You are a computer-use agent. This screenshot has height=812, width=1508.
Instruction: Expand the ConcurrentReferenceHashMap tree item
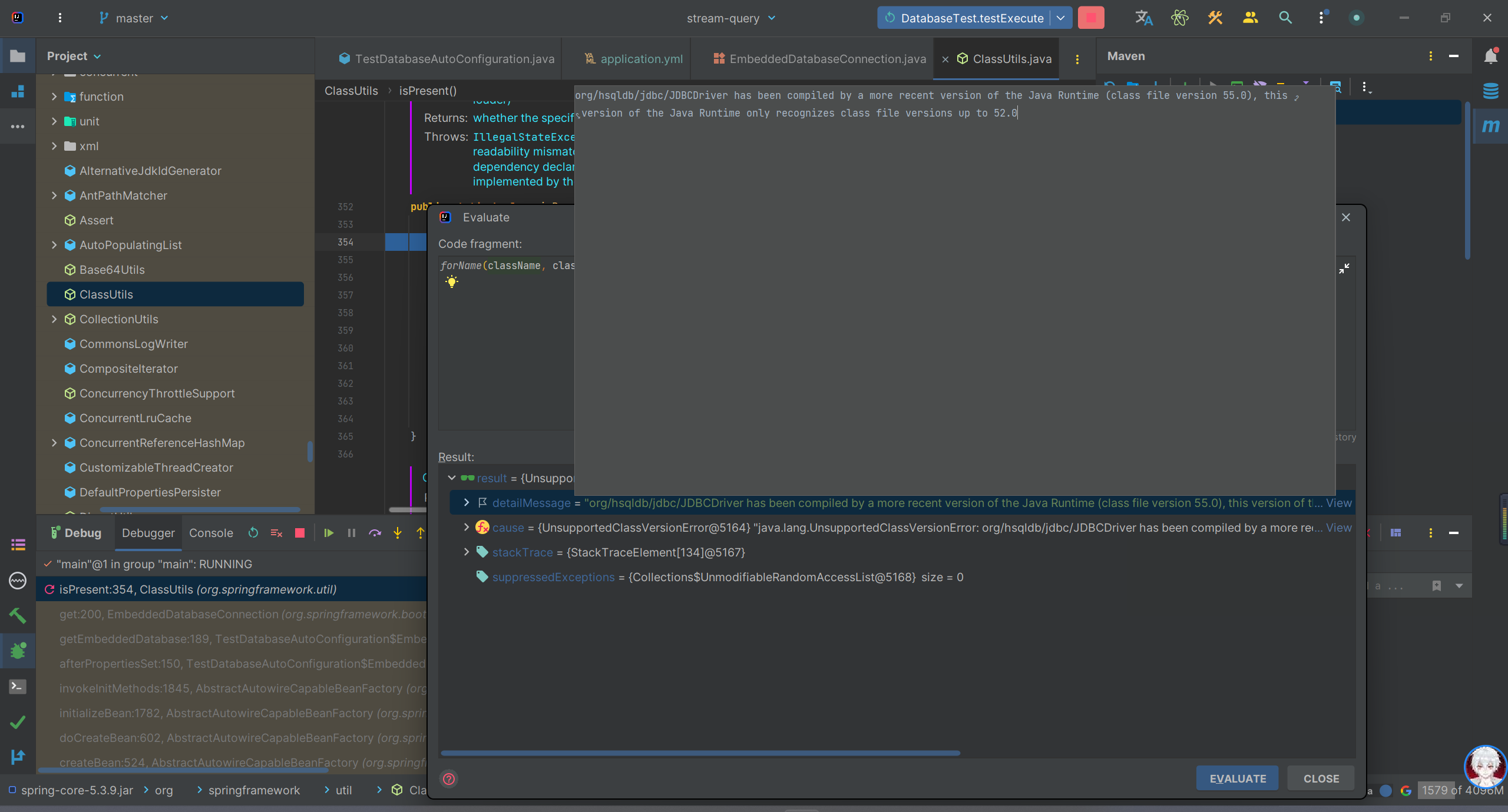click(x=54, y=443)
